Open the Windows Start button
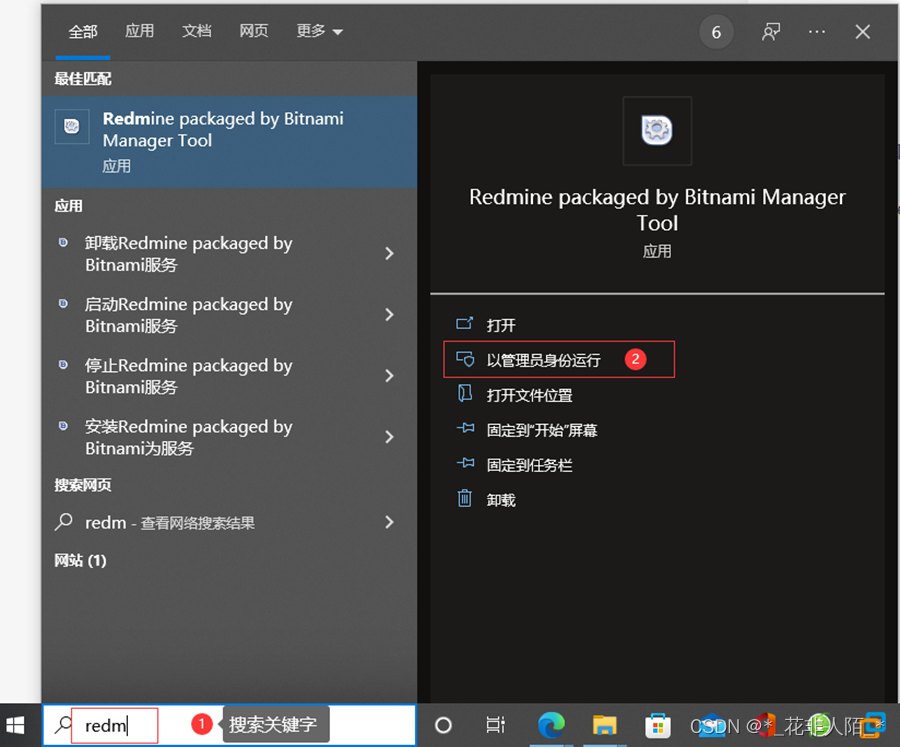 click(15, 726)
